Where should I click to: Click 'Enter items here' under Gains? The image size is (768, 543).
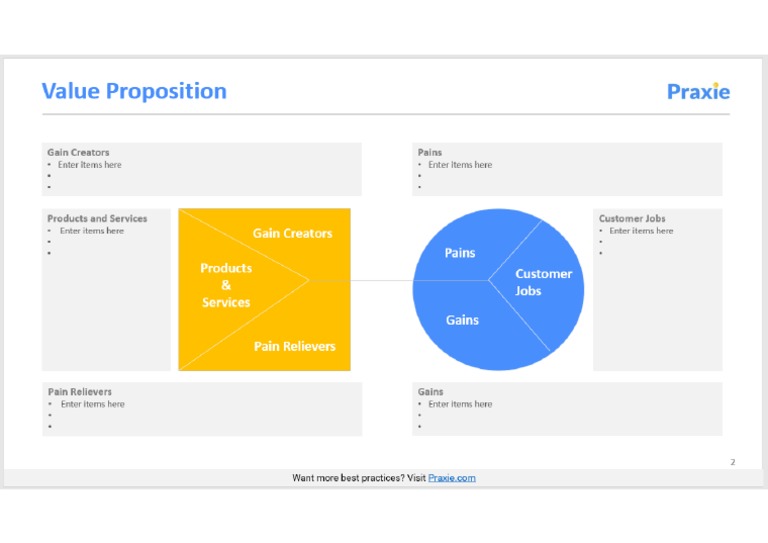460,404
